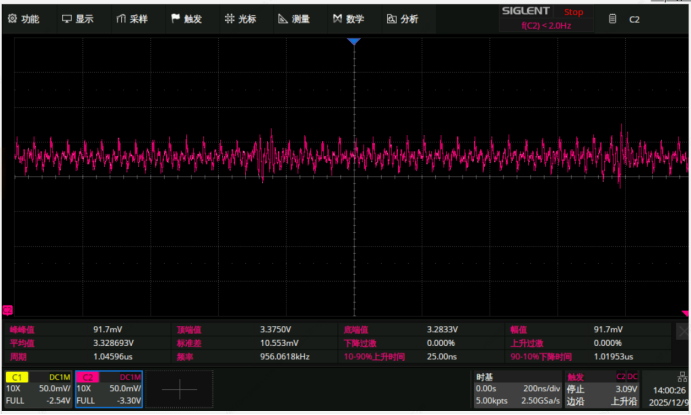
Task: Click the -2.54V offset in C1 box
Action: click(58, 401)
